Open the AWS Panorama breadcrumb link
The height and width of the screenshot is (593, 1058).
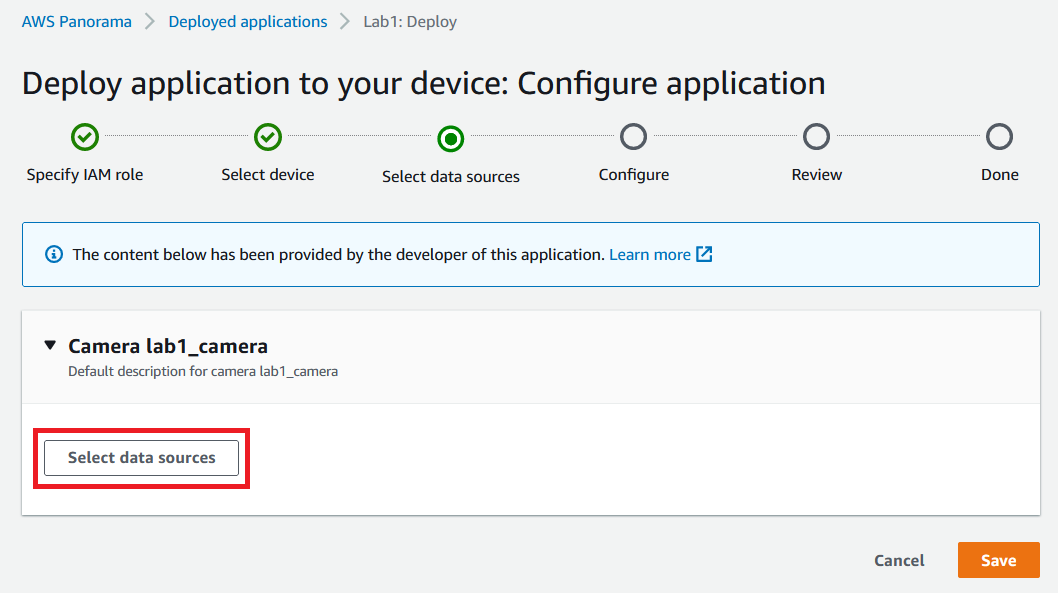[77, 22]
